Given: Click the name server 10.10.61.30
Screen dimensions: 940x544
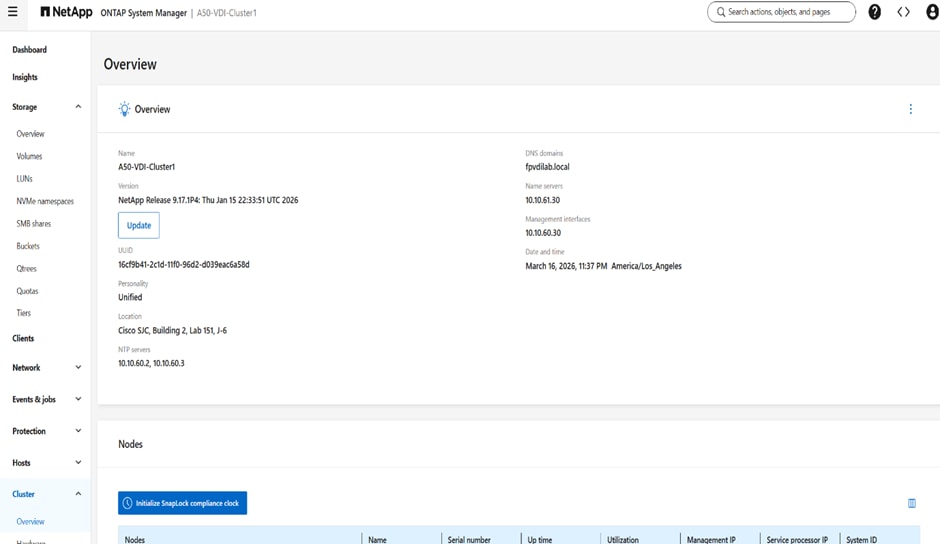Looking at the screenshot, I should [x=543, y=200].
